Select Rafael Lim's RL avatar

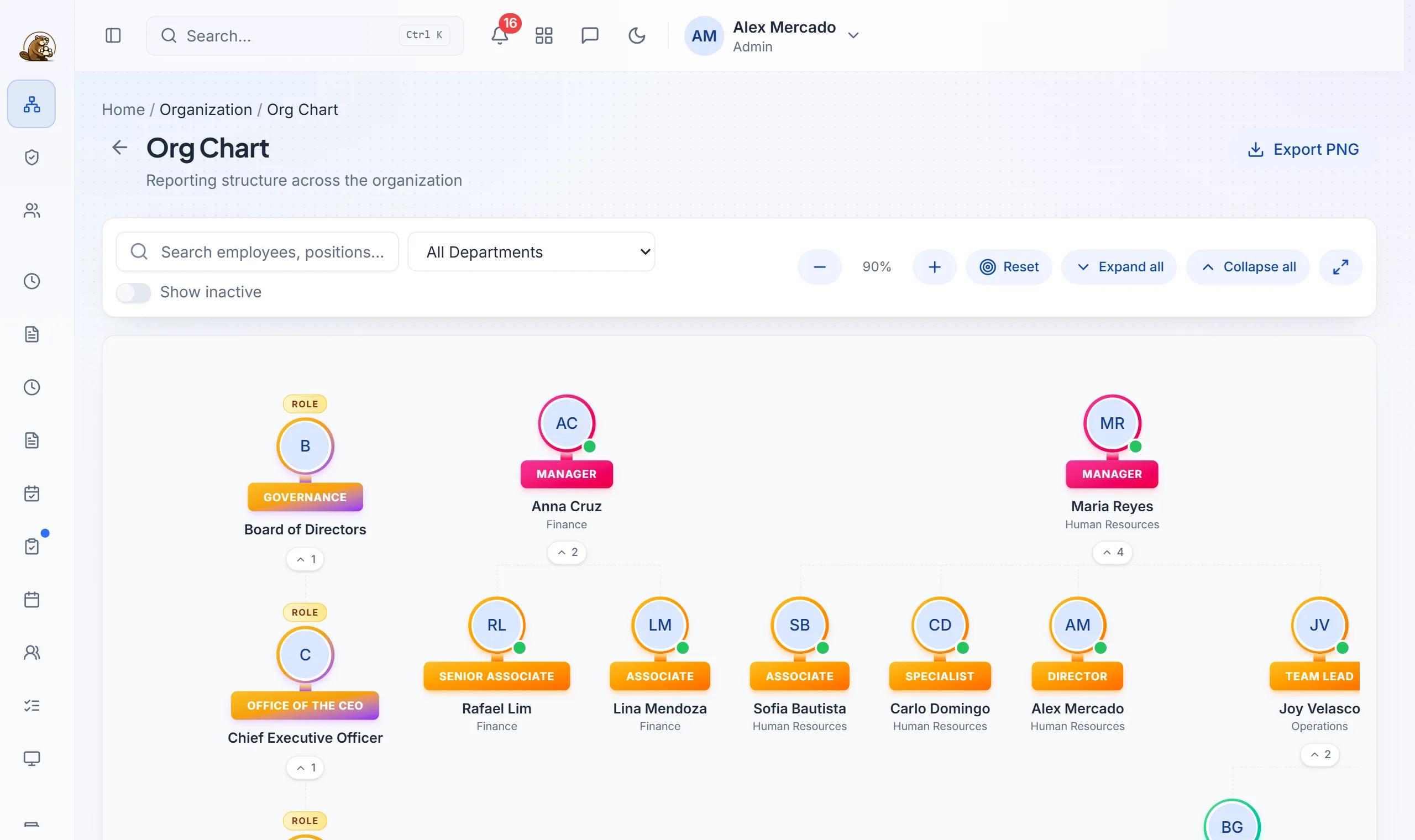(x=497, y=625)
